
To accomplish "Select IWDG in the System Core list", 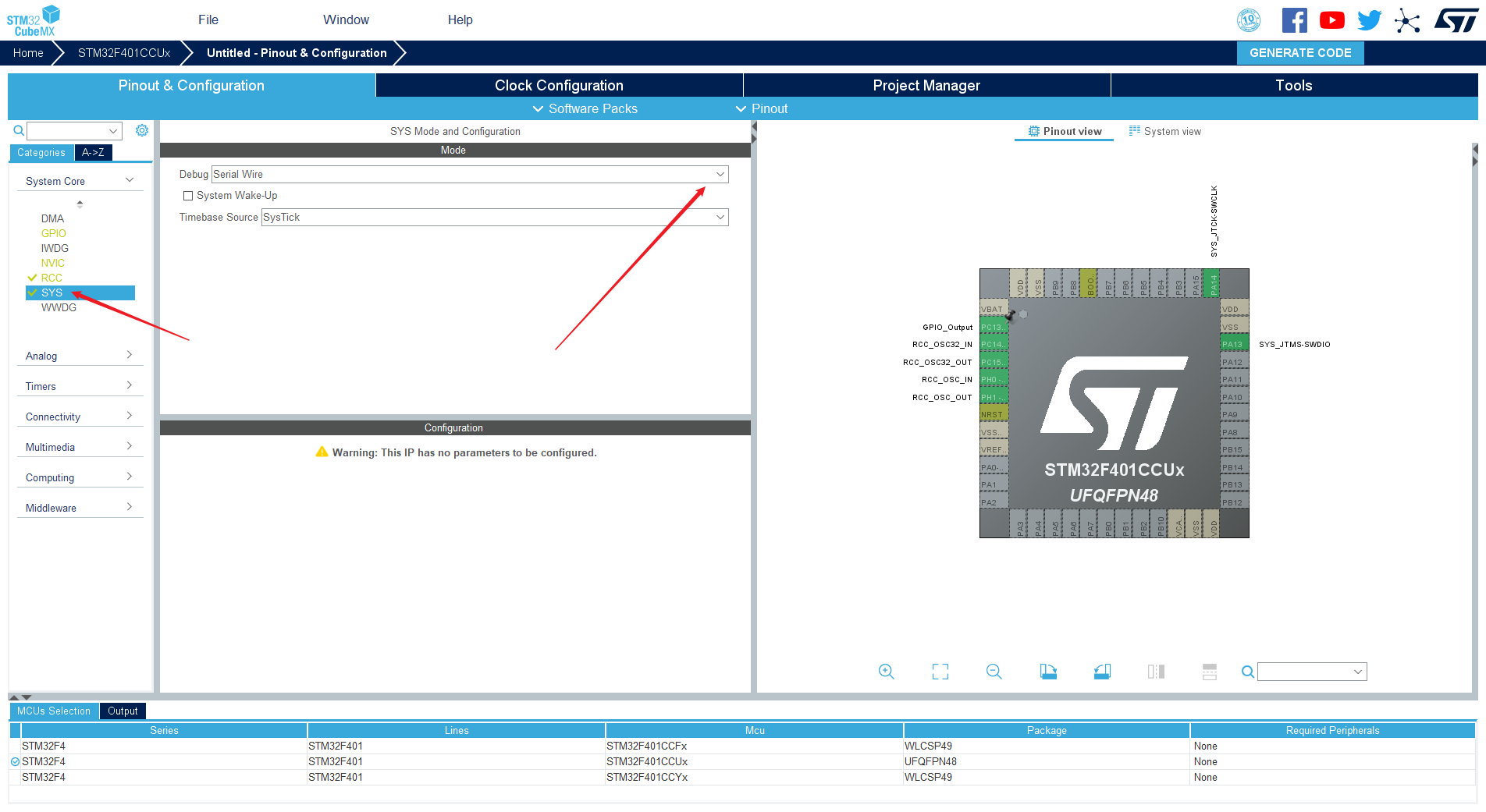I will pos(55,248).
